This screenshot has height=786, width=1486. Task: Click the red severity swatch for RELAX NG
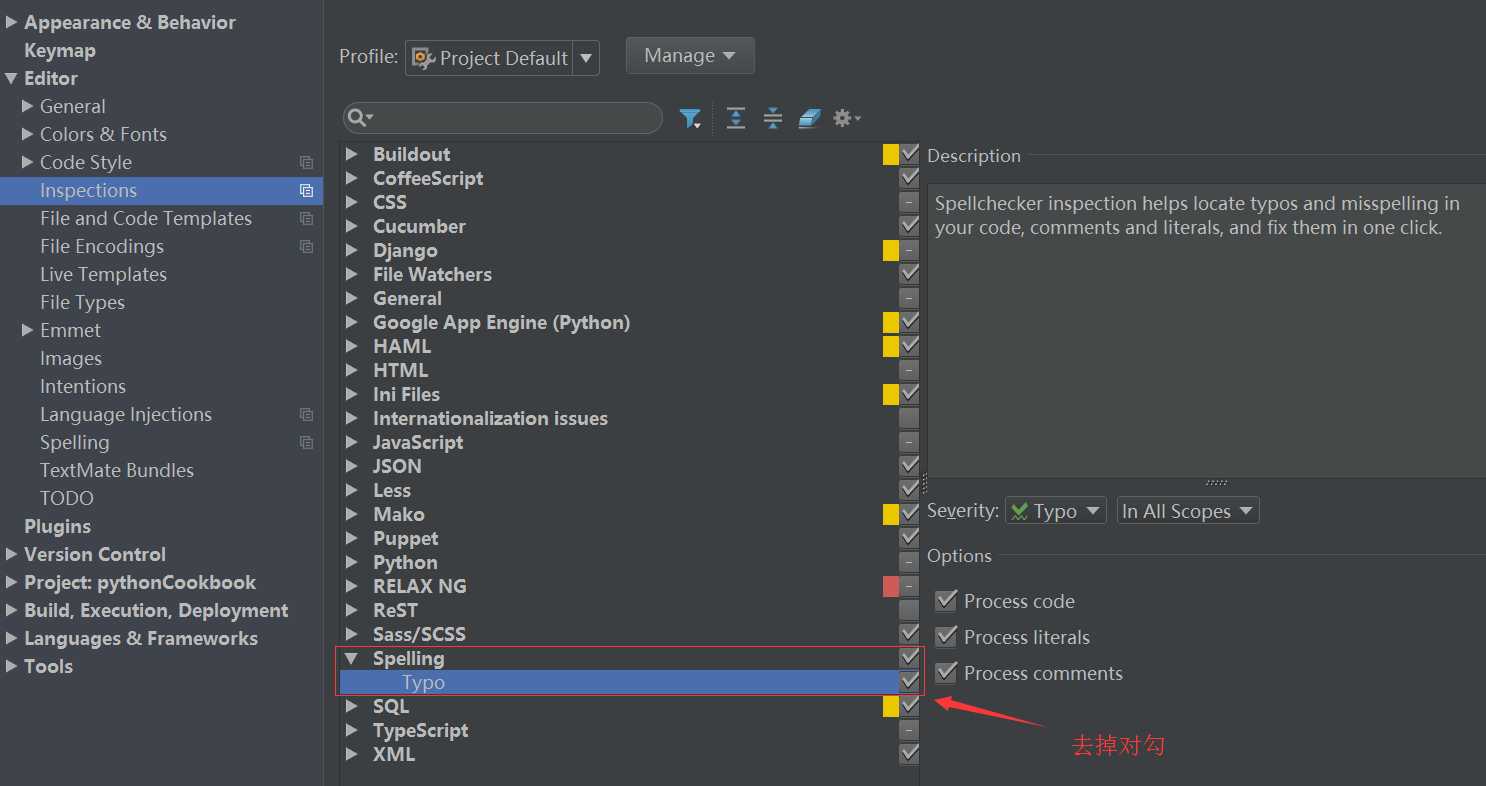[x=891, y=586]
